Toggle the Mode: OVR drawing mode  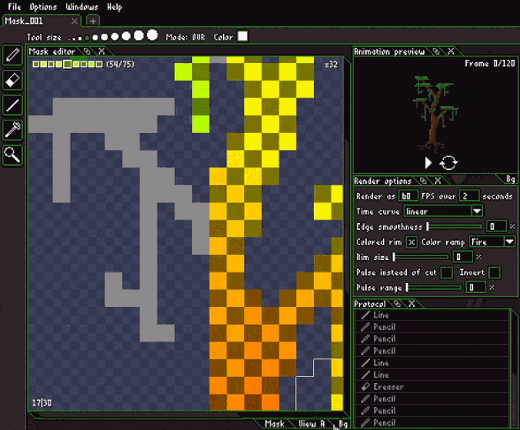pos(185,37)
